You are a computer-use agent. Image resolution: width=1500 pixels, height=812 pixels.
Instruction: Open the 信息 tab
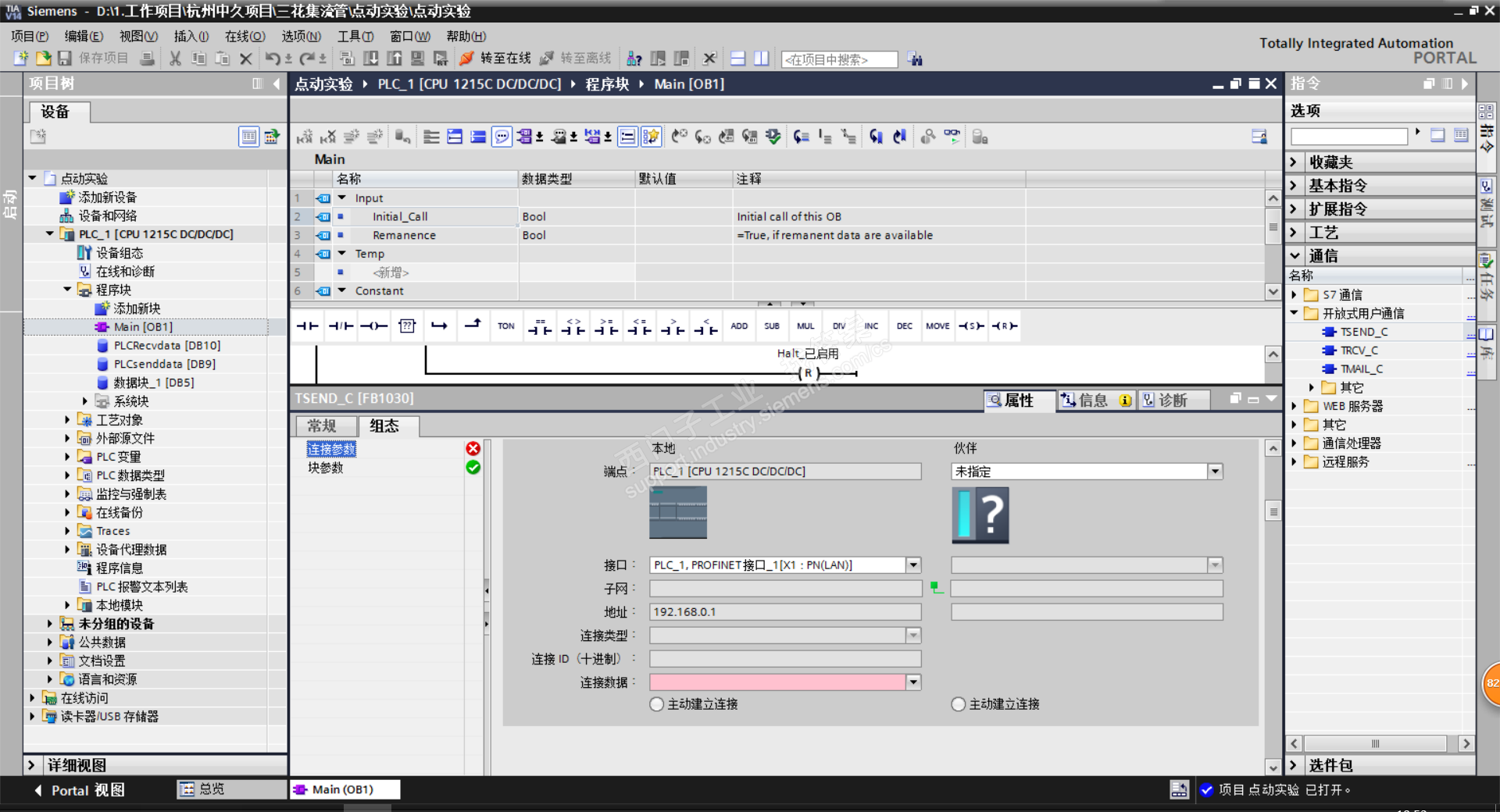(1095, 401)
